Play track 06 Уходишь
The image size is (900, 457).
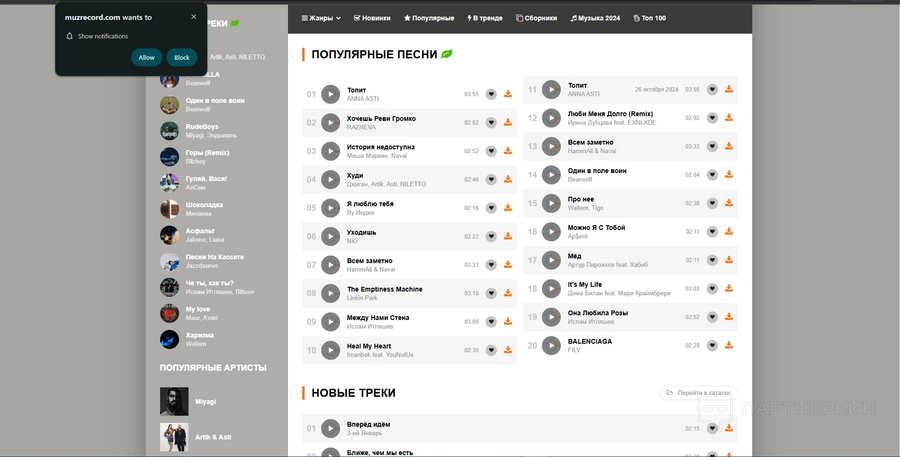331,237
